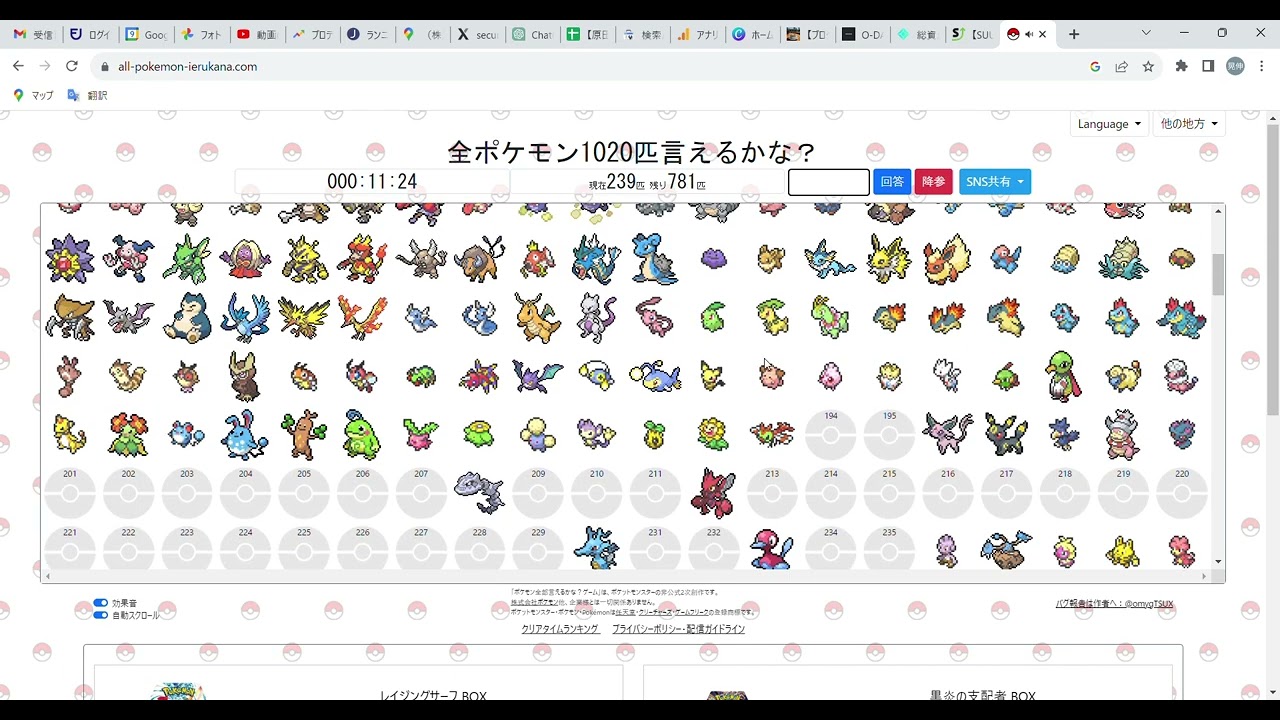This screenshot has width=1280, height=720.
Task: Click the Snorlax sprite
Action: (x=187, y=318)
